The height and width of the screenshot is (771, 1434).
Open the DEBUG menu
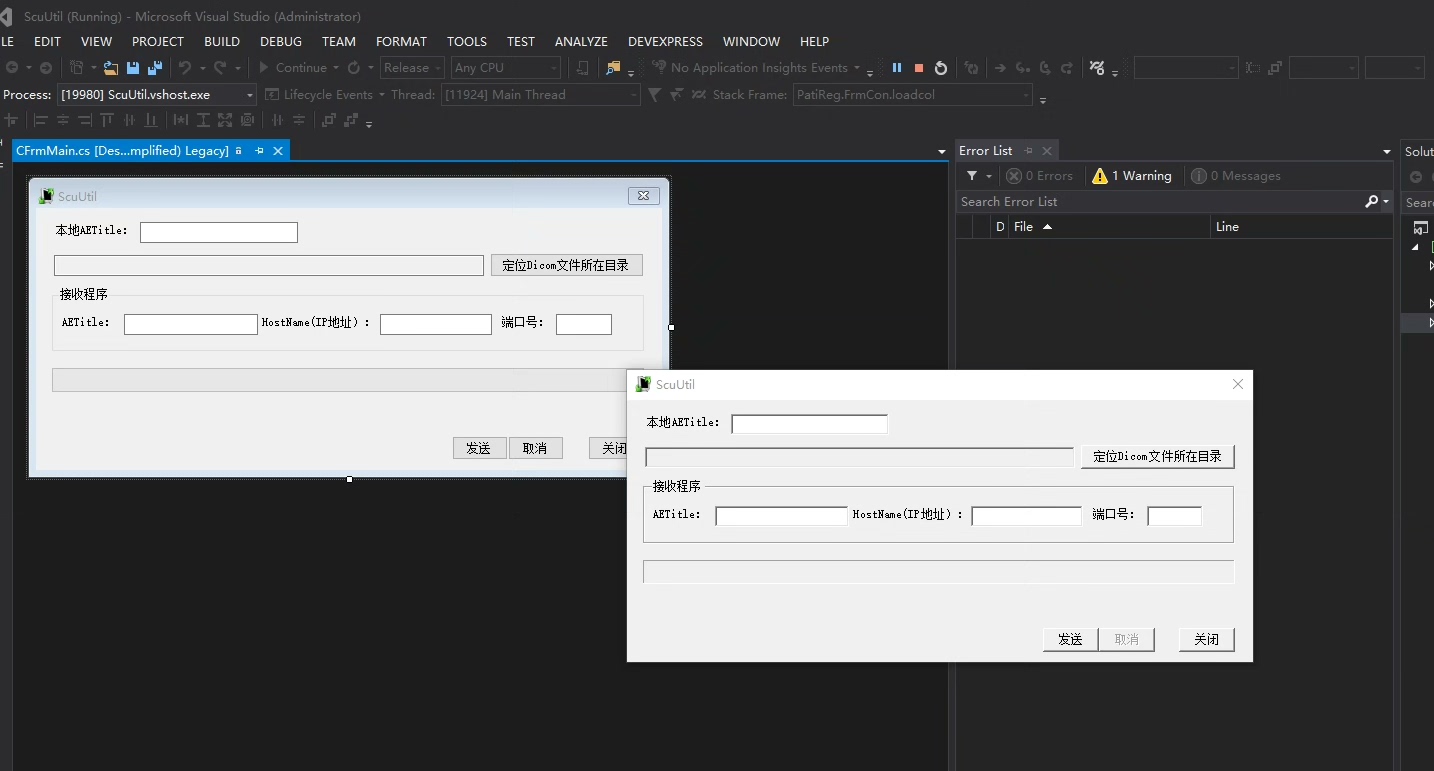(x=281, y=42)
